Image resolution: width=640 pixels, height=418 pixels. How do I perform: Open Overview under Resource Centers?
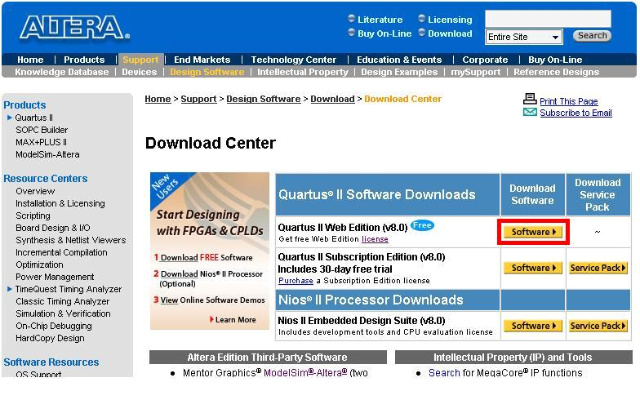pos(35,191)
